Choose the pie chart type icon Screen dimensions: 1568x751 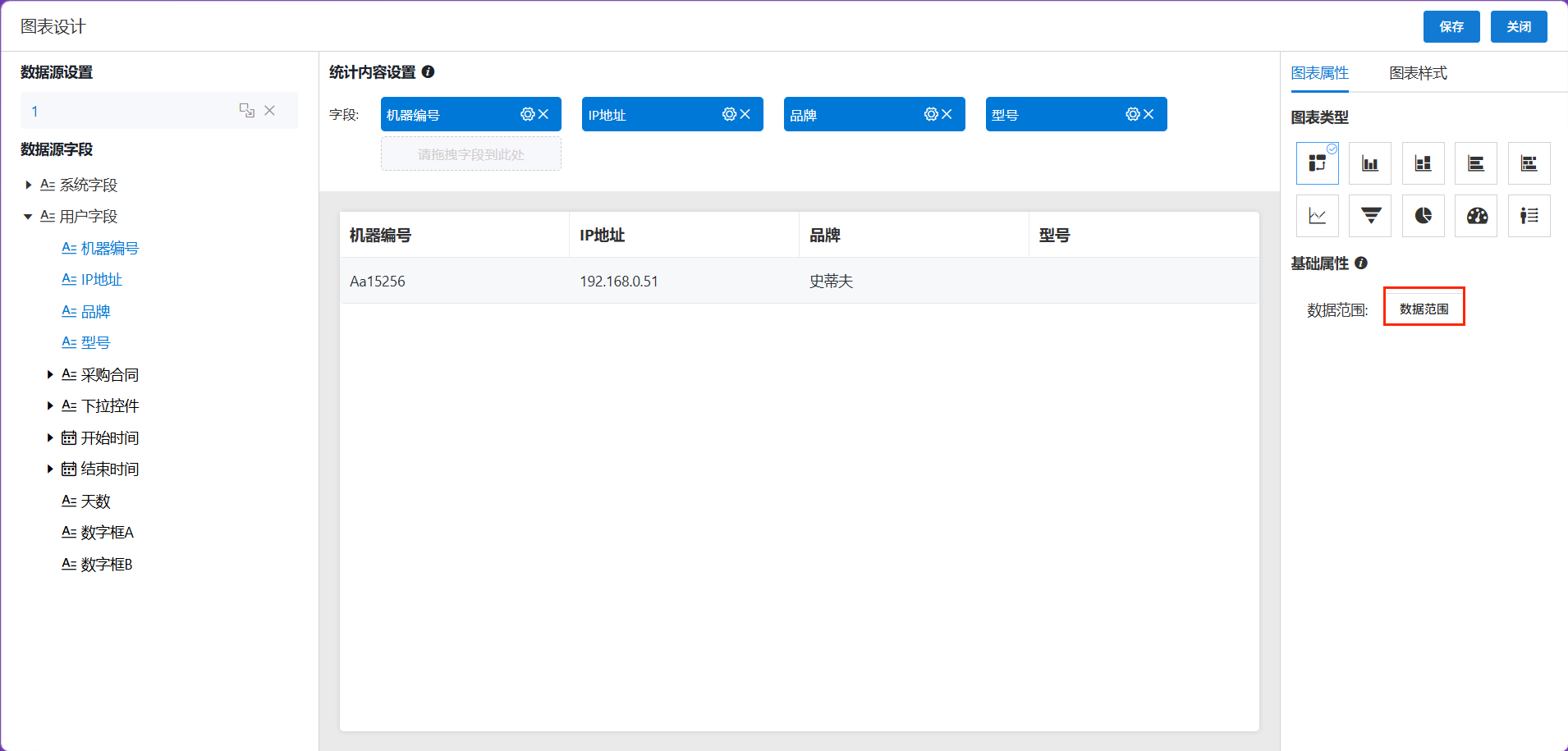1424,216
